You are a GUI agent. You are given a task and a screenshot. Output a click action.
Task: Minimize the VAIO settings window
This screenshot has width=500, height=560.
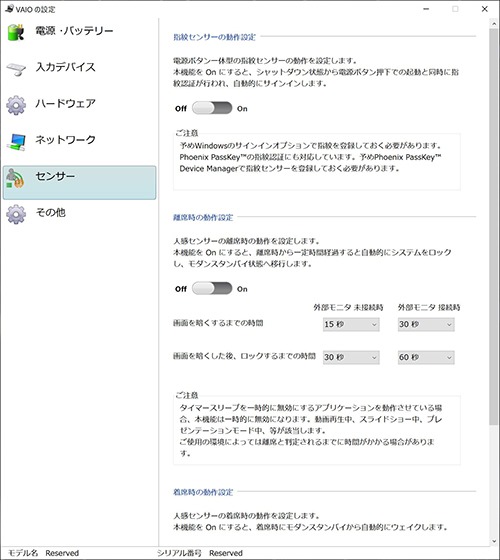click(x=426, y=9)
